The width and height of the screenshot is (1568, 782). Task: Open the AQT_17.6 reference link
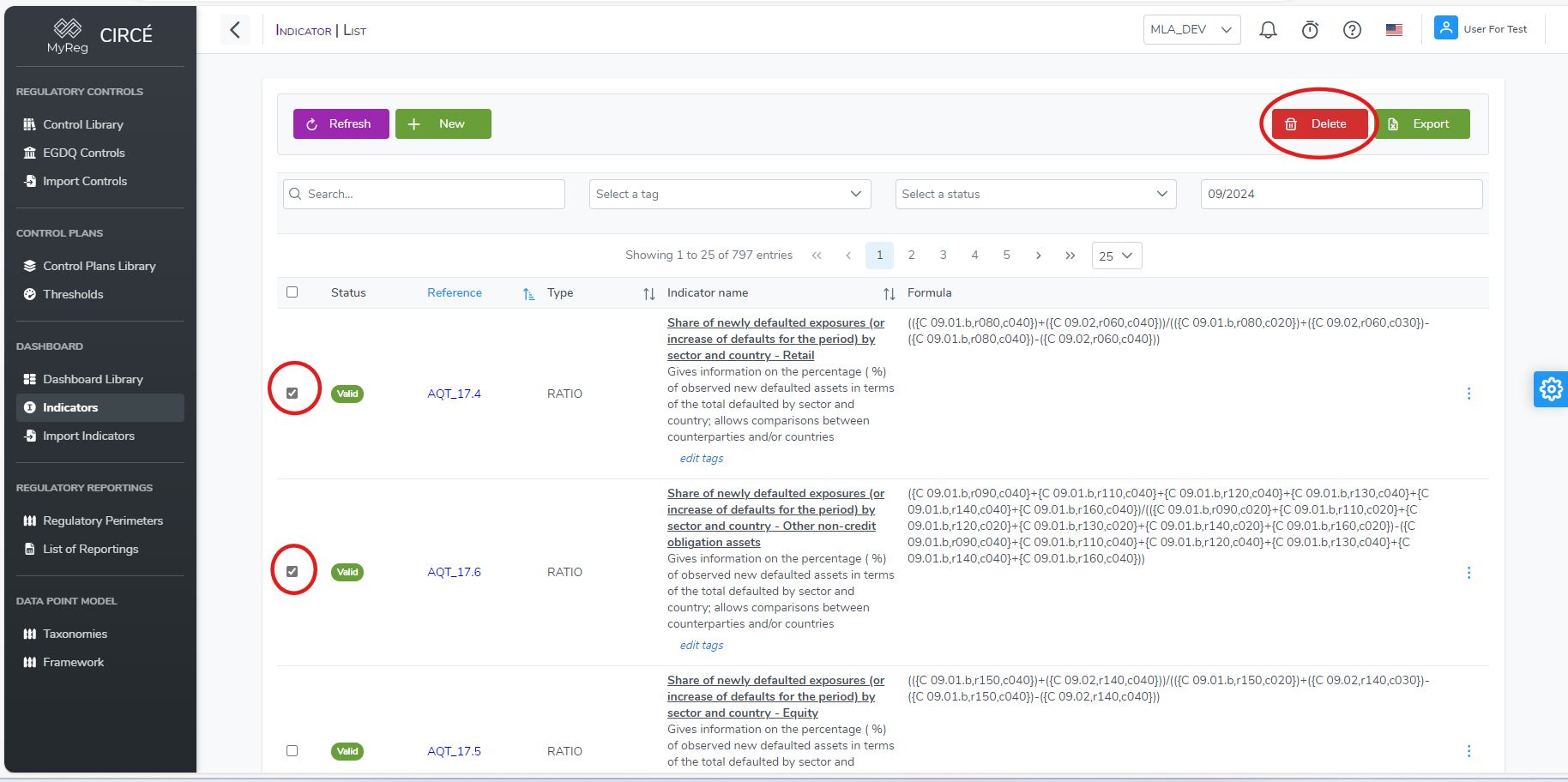click(x=454, y=572)
